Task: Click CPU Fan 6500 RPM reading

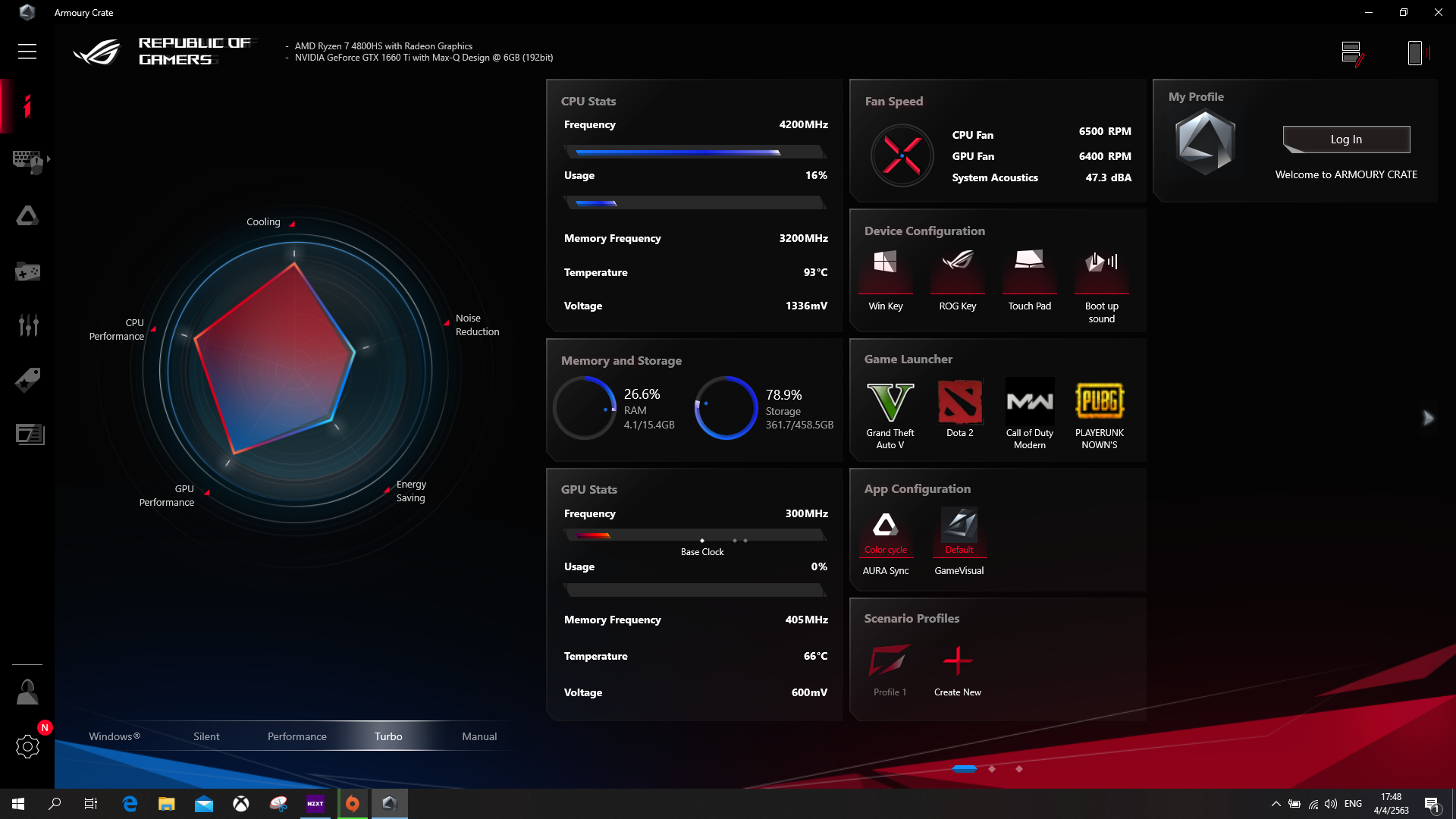Action: click(1105, 131)
